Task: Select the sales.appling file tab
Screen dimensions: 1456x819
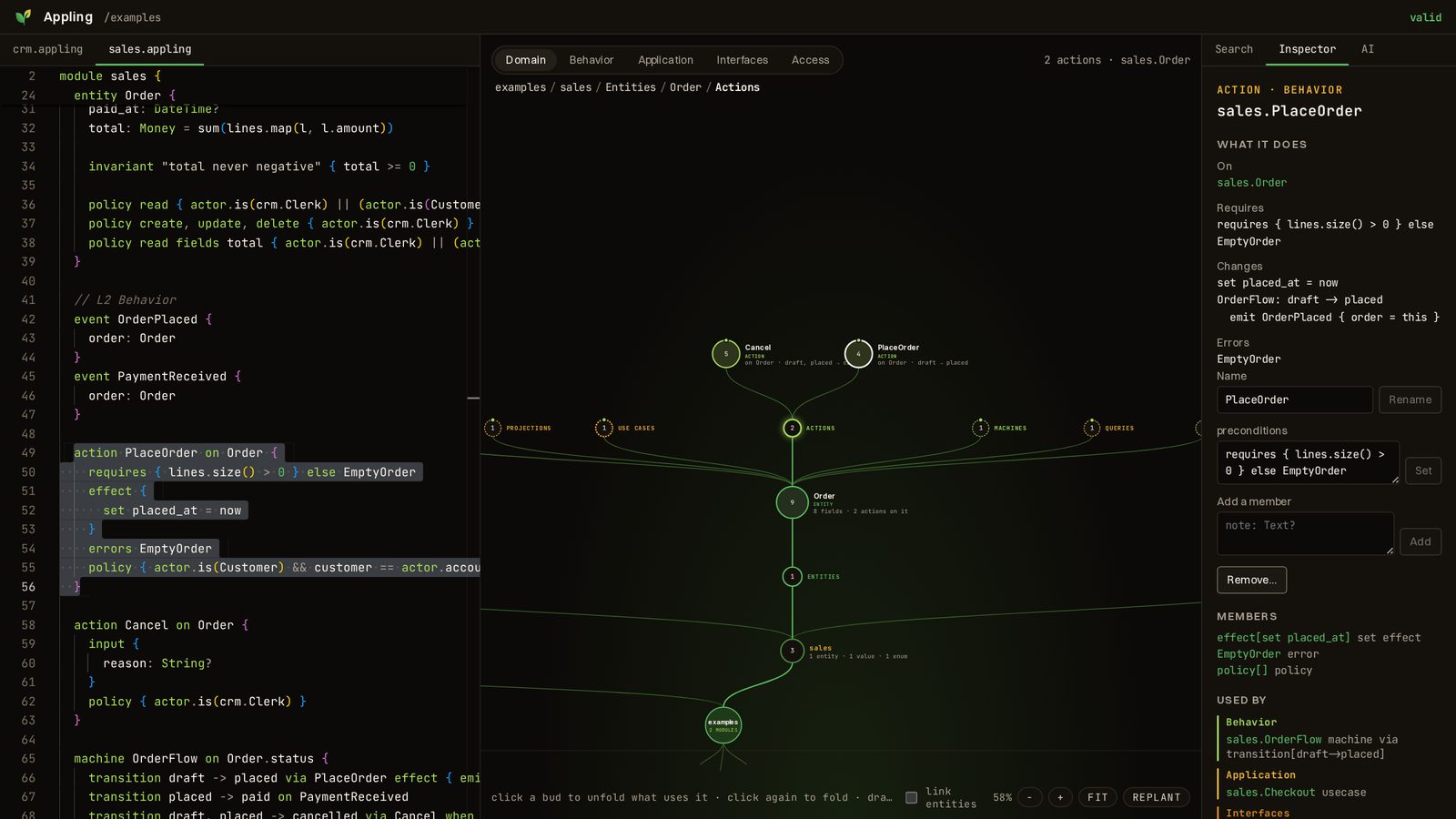Action: 150,49
